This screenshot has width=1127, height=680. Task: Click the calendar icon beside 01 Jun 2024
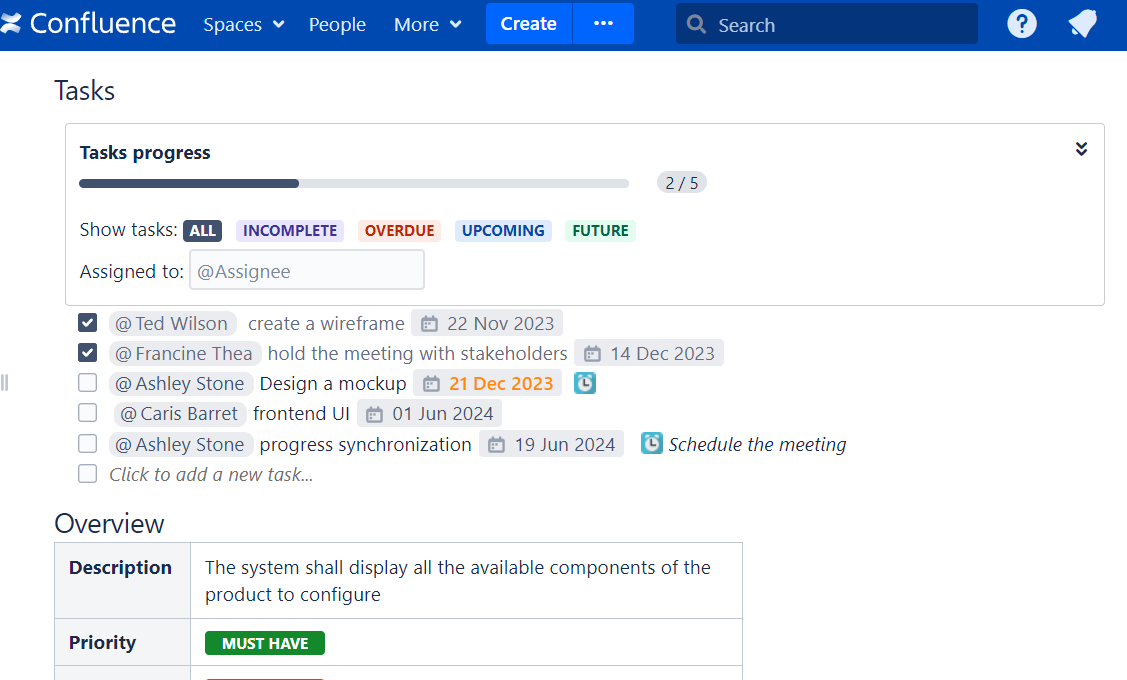pyautogui.click(x=373, y=413)
